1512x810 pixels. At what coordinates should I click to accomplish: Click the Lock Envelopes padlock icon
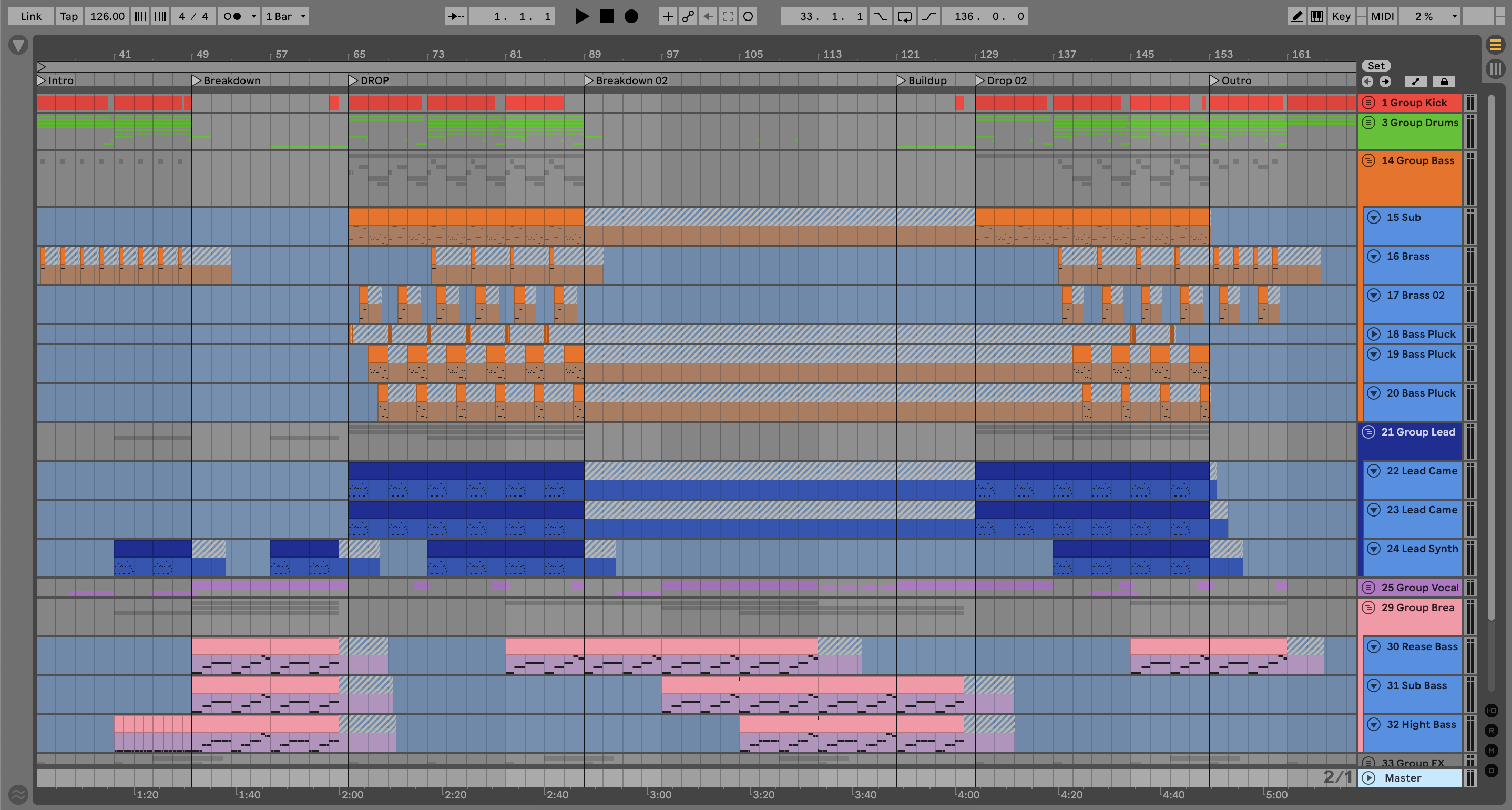[x=1443, y=82]
